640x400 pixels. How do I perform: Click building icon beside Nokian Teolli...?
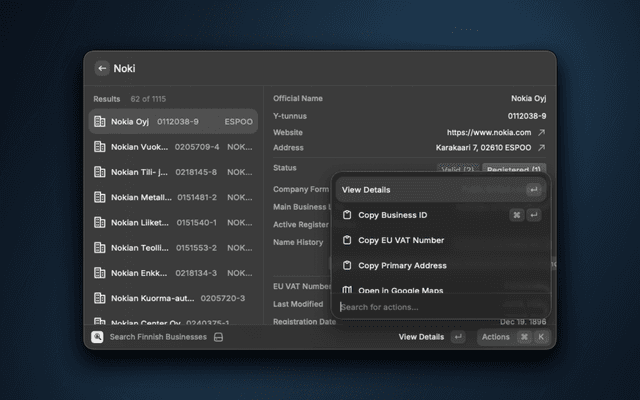[x=100, y=248]
